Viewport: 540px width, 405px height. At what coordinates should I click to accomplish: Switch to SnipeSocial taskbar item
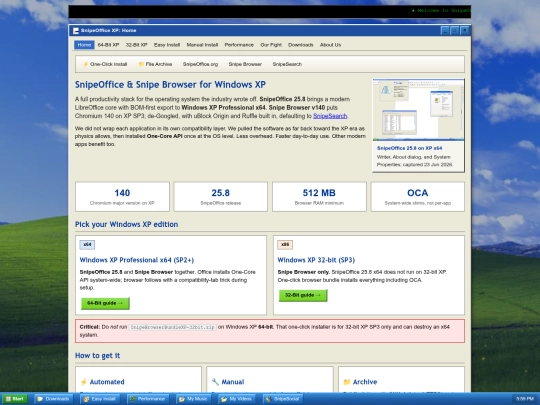coord(283,399)
